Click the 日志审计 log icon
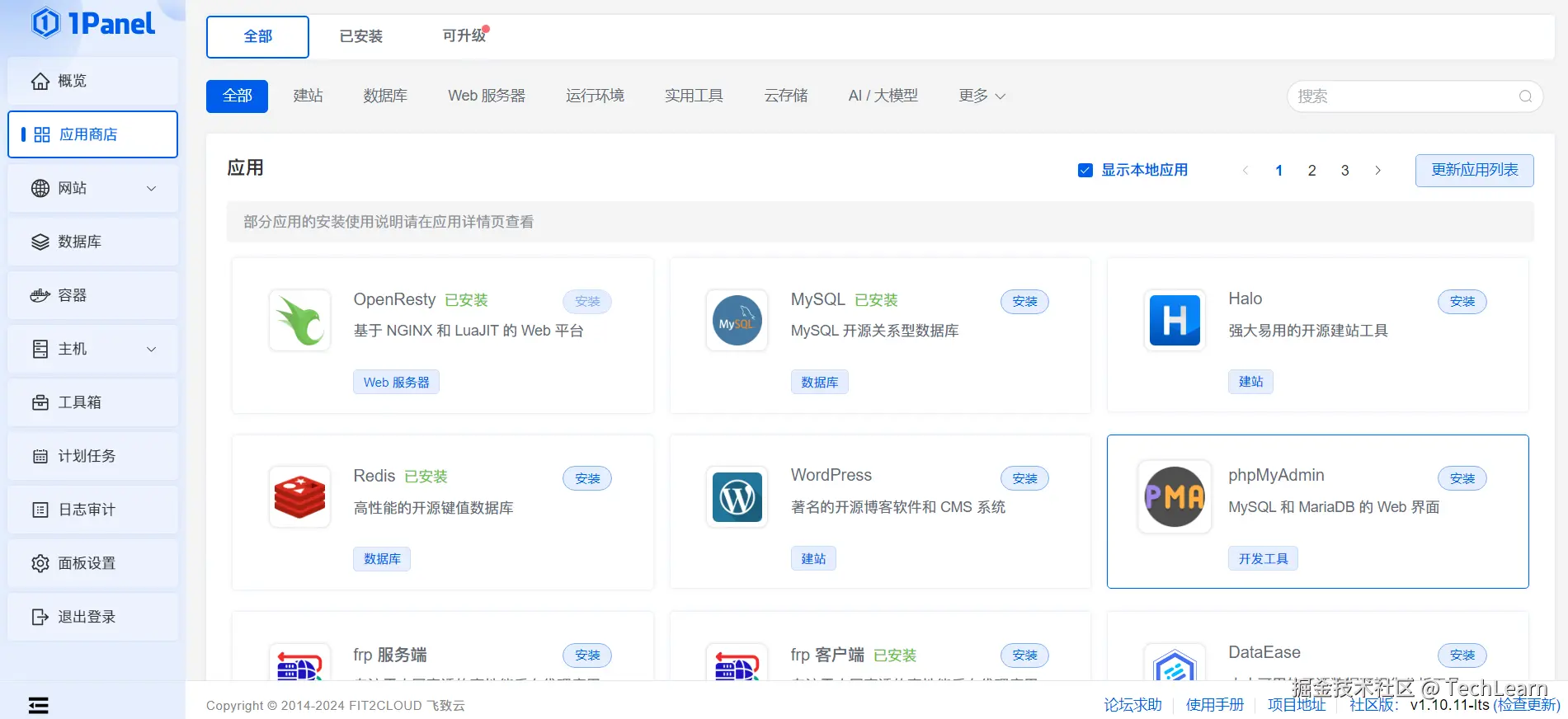The image size is (1568, 719). (40, 510)
